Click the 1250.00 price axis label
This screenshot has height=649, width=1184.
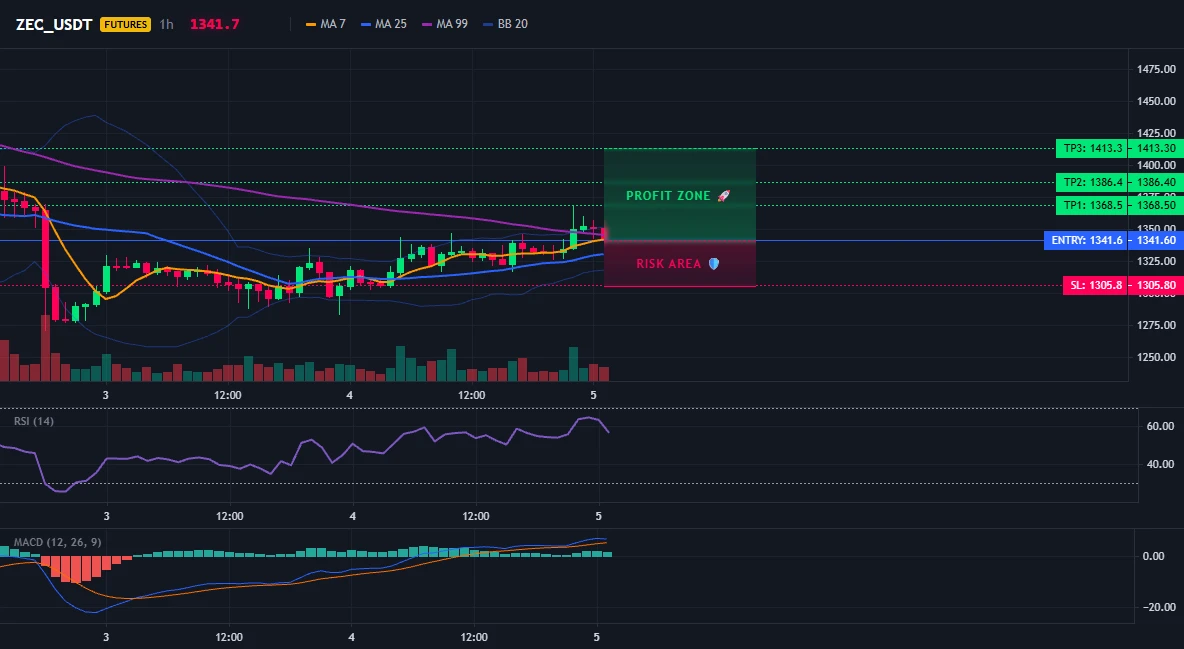coord(1156,357)
